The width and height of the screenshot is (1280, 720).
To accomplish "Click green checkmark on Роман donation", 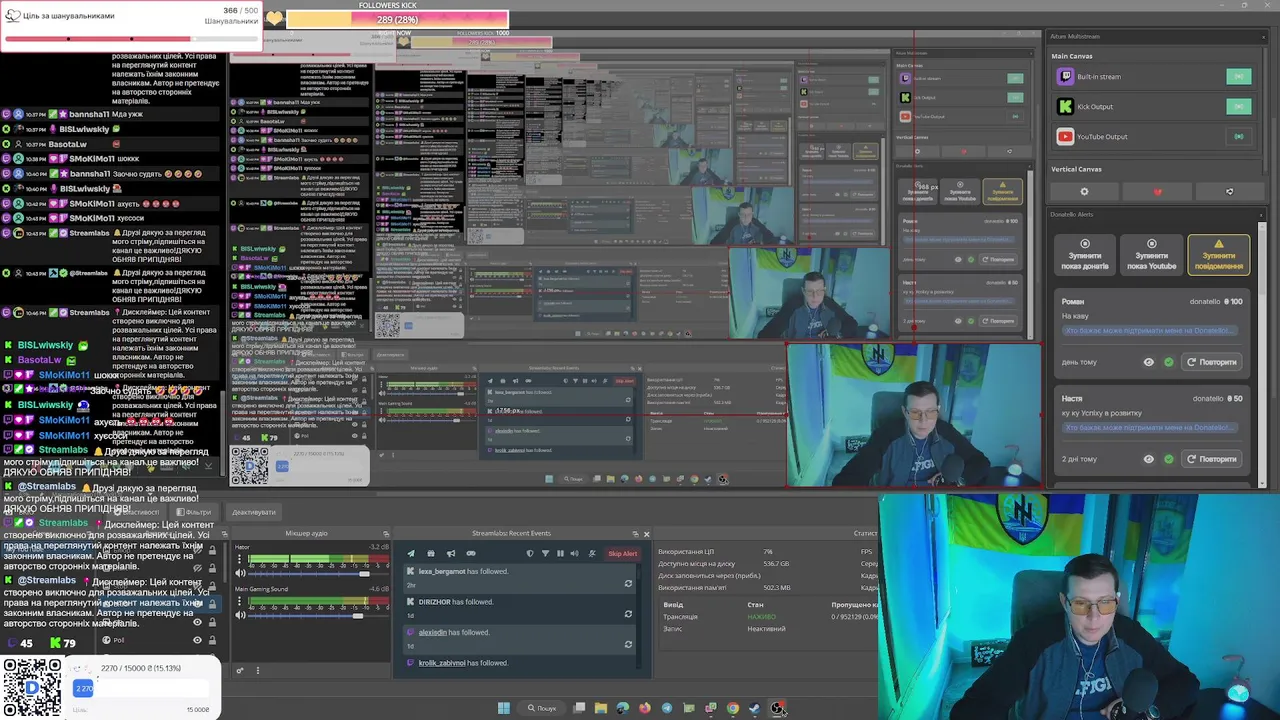I will [x=1168, y=362].
